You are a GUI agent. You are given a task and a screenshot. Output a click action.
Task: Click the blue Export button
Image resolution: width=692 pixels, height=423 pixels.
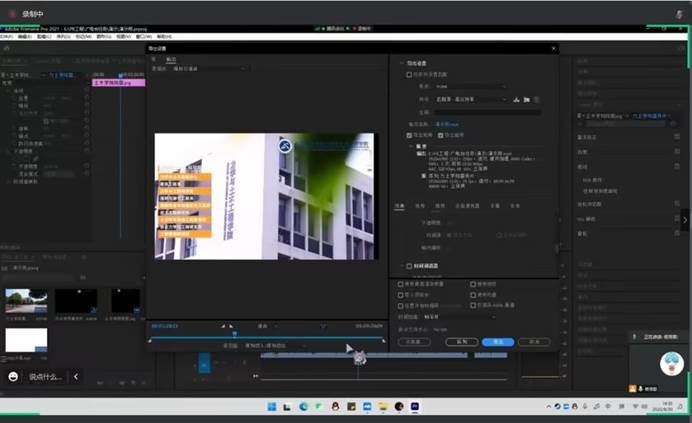(x=497, y=342)
